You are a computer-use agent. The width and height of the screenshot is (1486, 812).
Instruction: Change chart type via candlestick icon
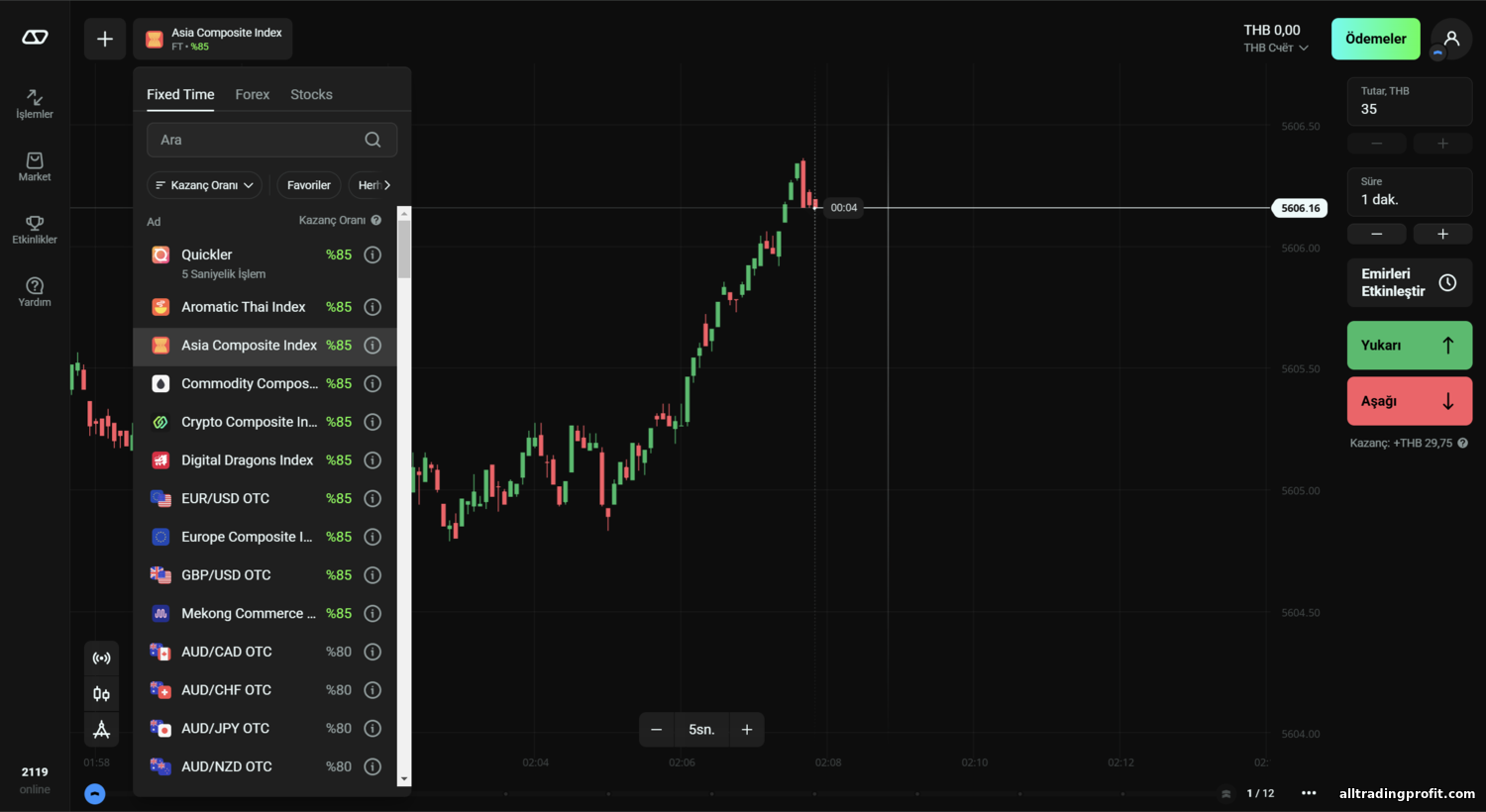tap(101, 693)
